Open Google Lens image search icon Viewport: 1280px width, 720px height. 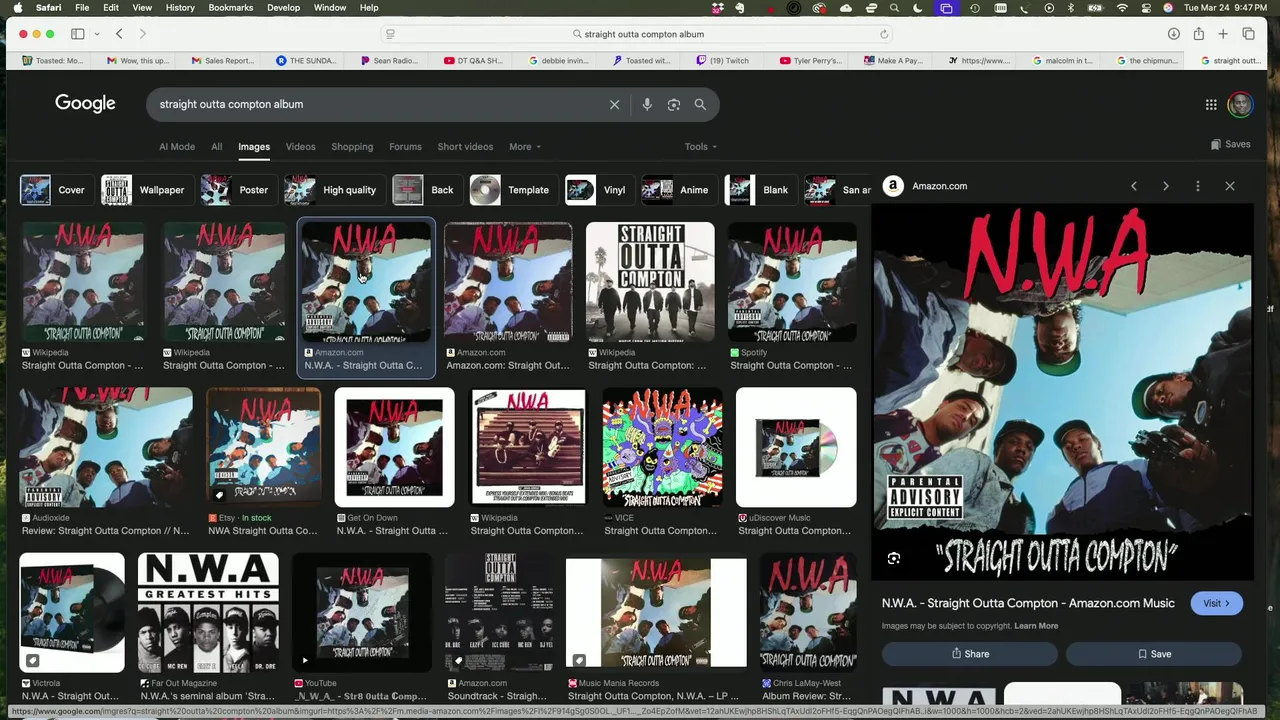click(x=674, y=104)
